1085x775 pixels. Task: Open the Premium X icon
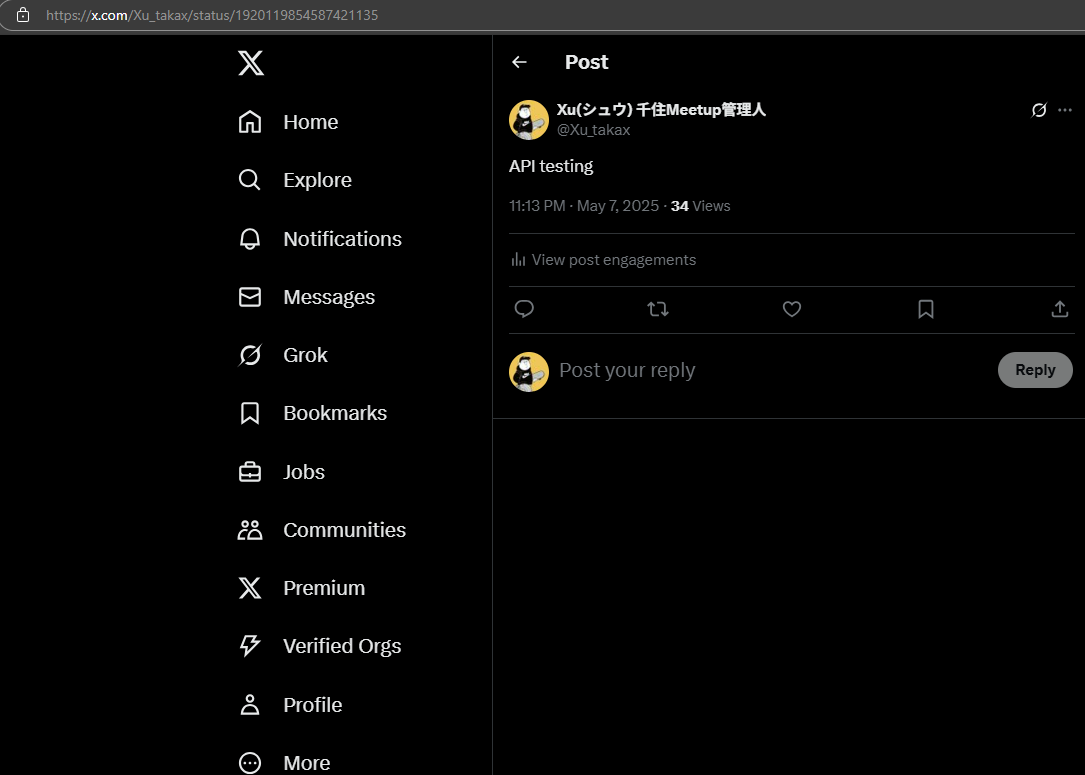pos(250,588)
